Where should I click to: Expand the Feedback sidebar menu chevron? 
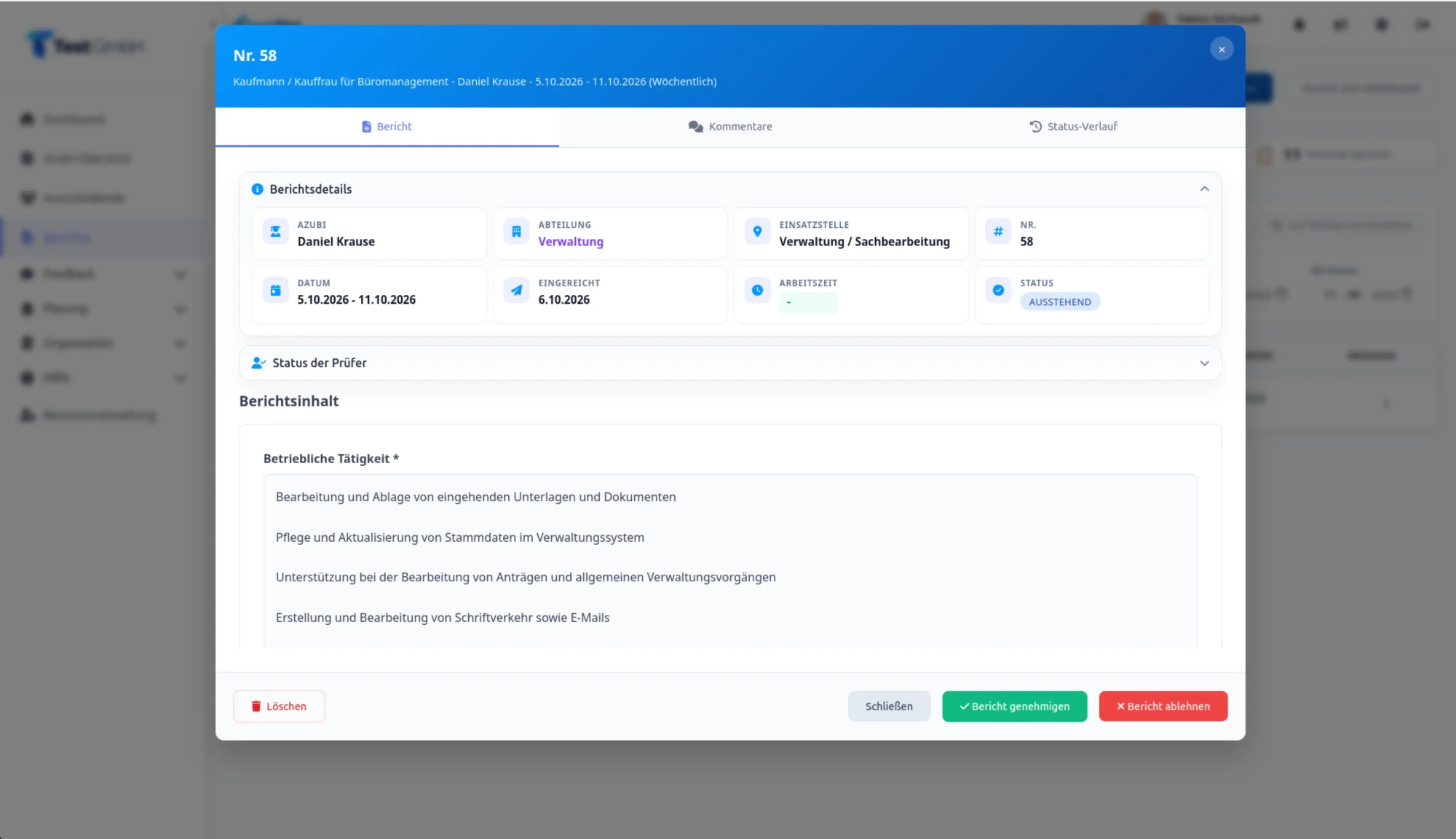coord(180,275)
